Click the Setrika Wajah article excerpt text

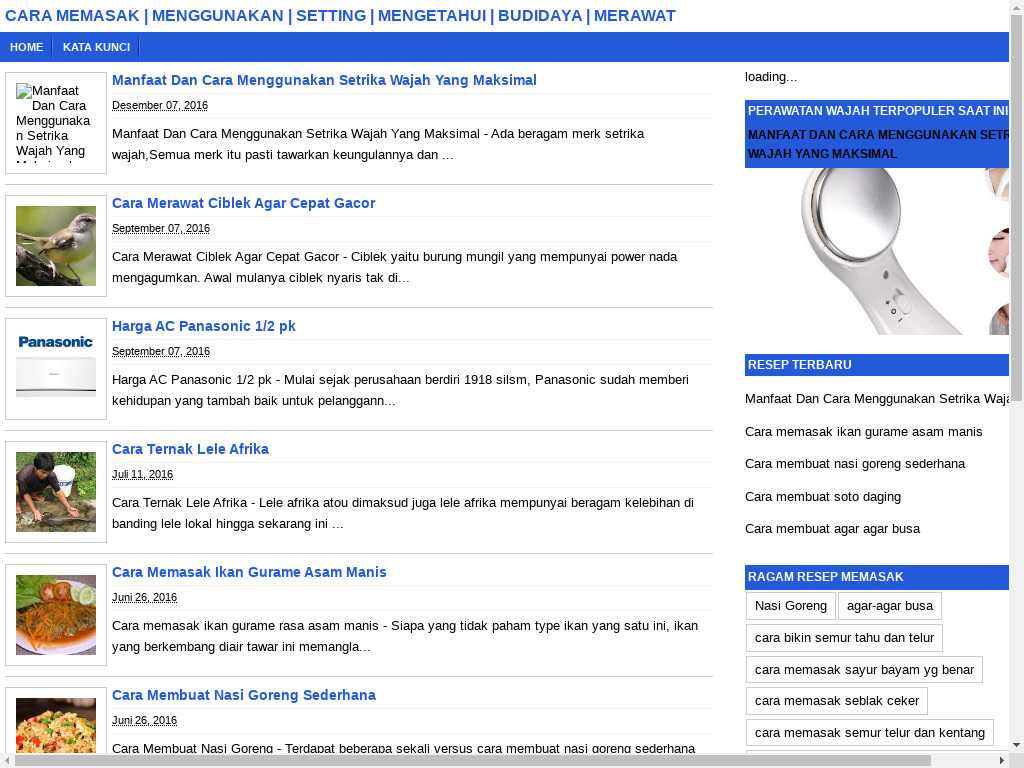[x=378, y=144]
